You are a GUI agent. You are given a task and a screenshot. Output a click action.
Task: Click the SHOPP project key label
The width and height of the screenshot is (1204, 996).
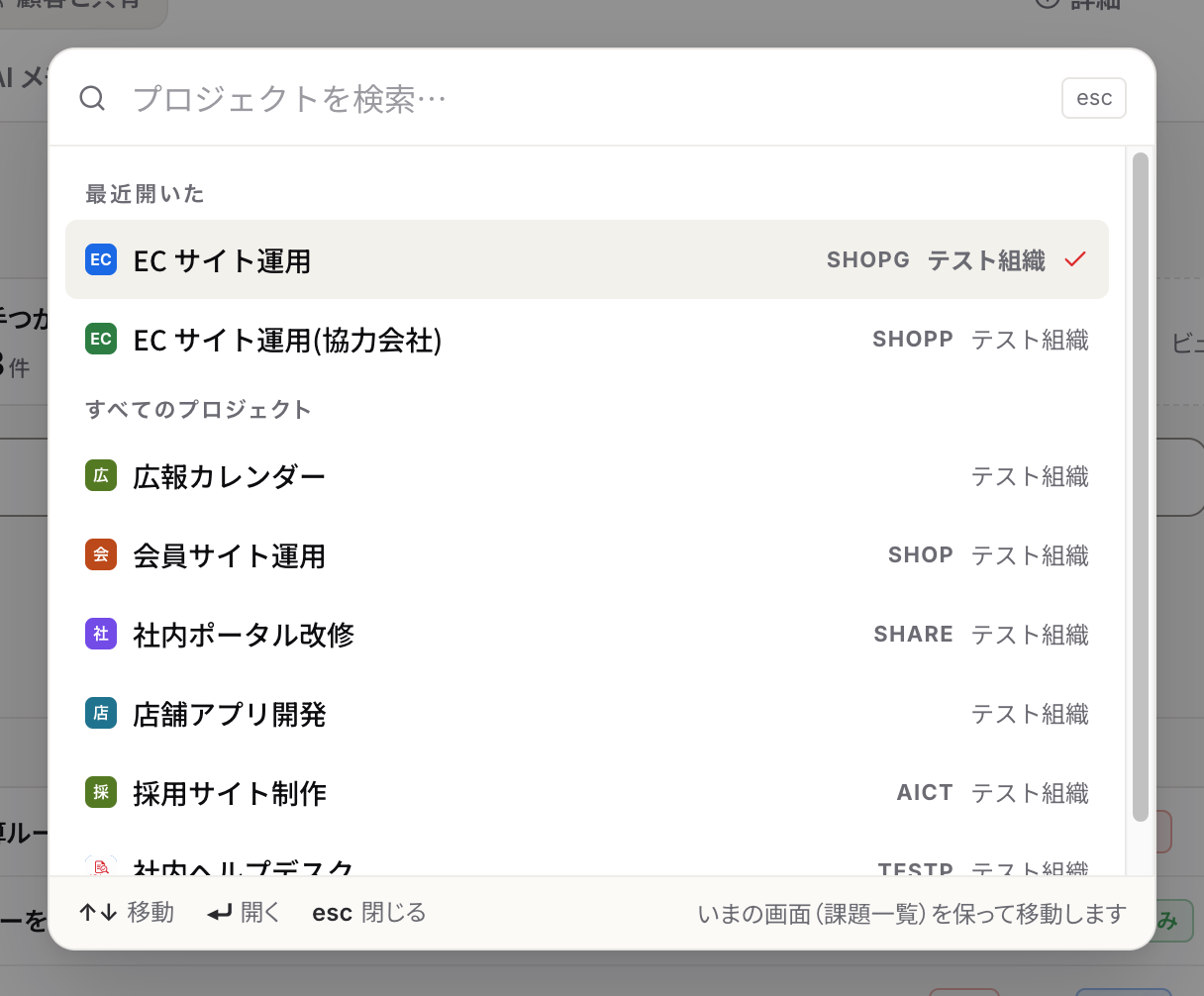point(913,340)
